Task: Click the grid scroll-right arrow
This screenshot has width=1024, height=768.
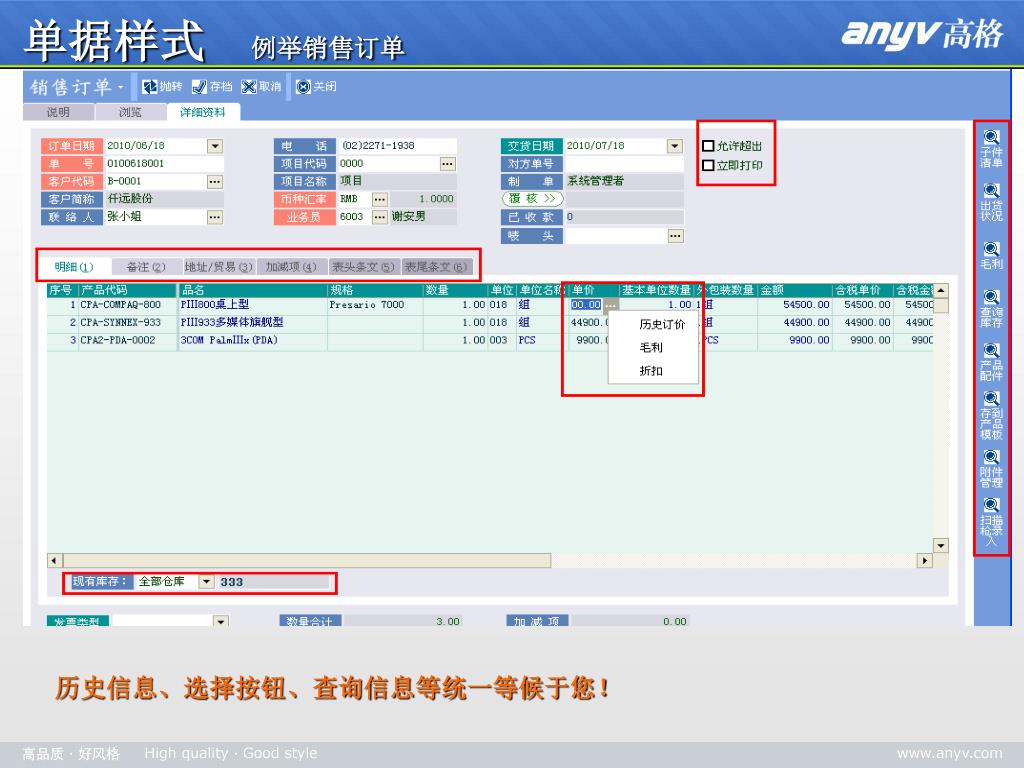Action: pos(924,560)
